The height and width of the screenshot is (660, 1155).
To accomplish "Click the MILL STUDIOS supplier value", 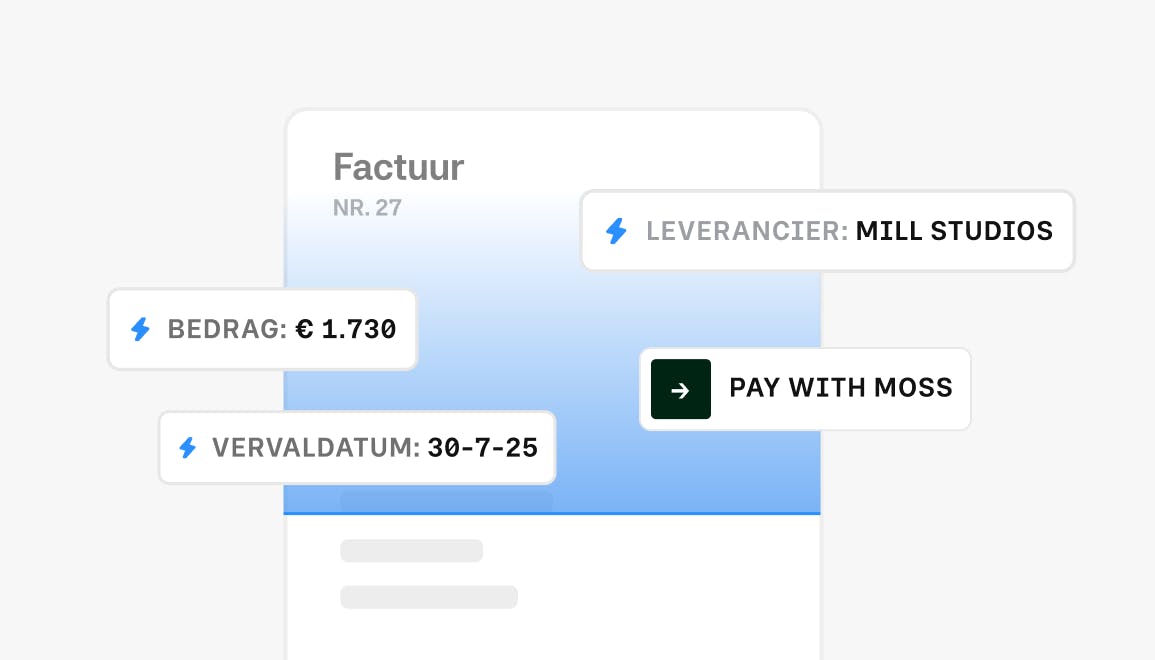I will [x=954, y=232].
